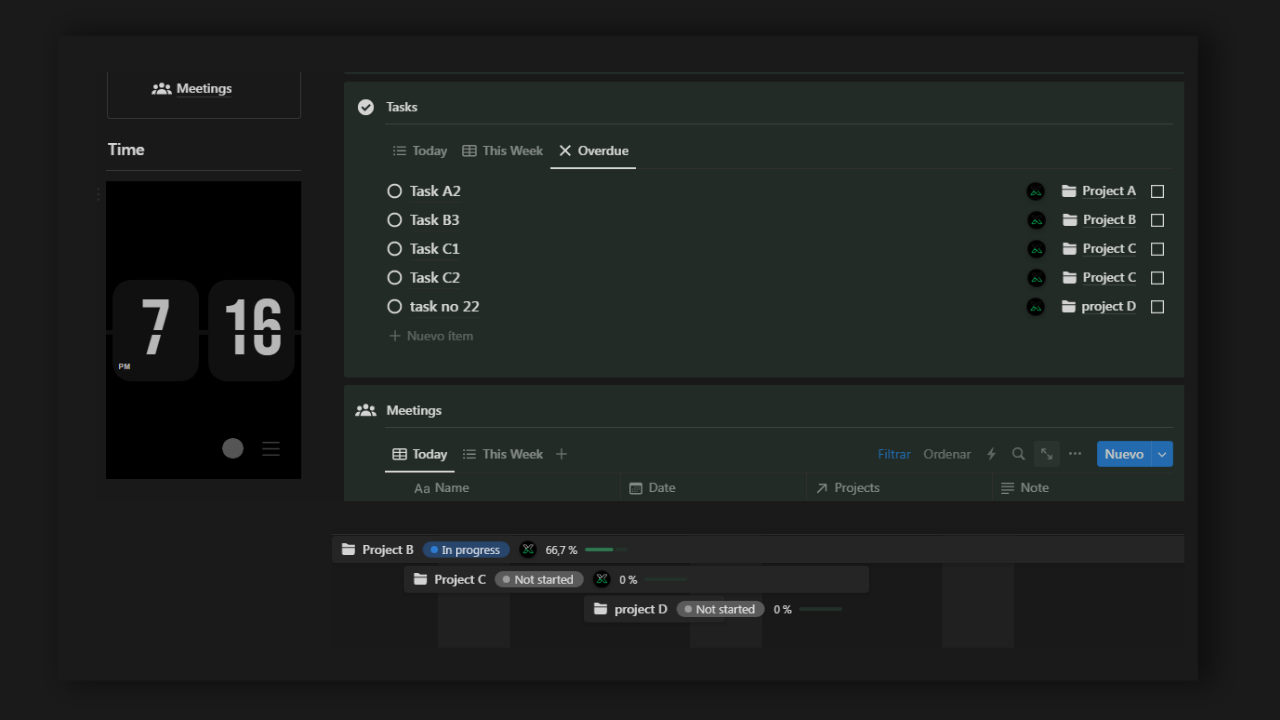Open Project C timeline bar
The width and height of the screenshot is (1280, 720).
pos(636,579)
